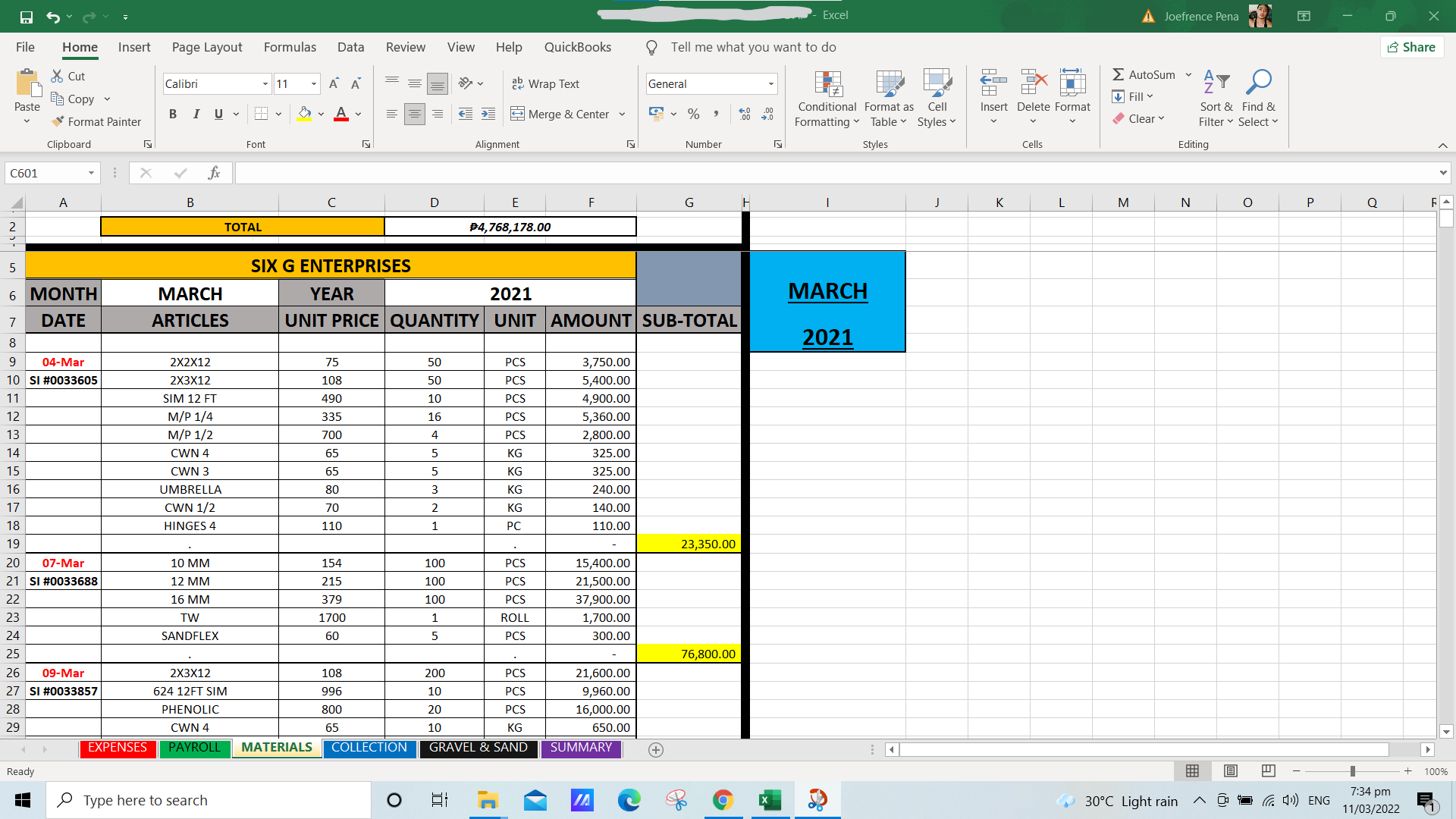Toggle Italic formatting
The image size is (1456, 819).
196,114
